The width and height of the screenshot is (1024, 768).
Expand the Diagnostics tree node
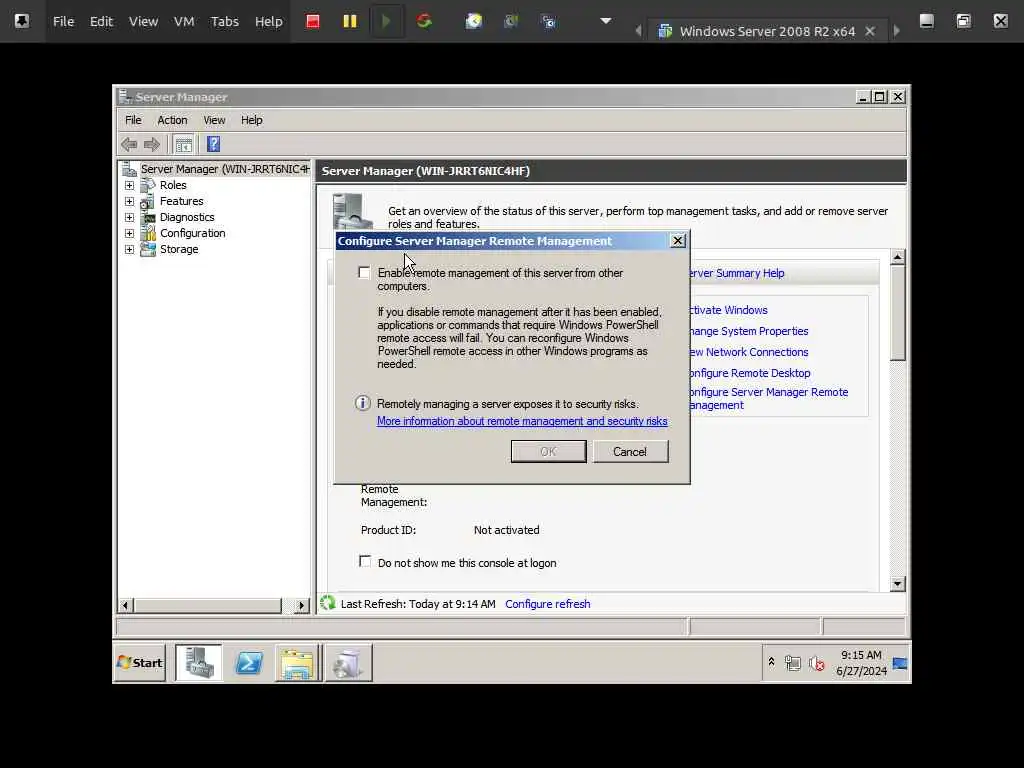pos(129,217)
